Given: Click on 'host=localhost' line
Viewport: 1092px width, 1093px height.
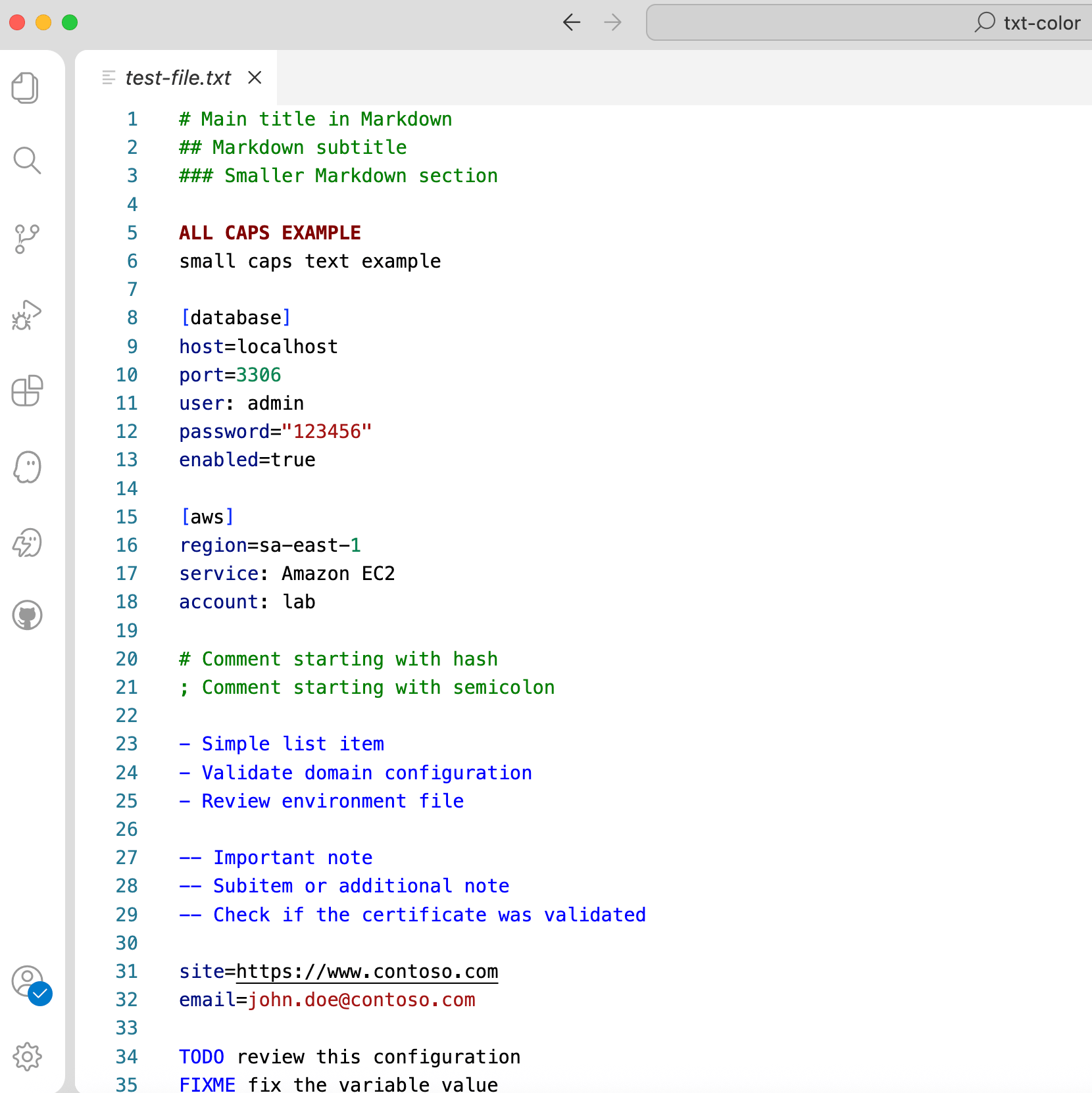Looking at the screenshot, I should click(259, 347).
